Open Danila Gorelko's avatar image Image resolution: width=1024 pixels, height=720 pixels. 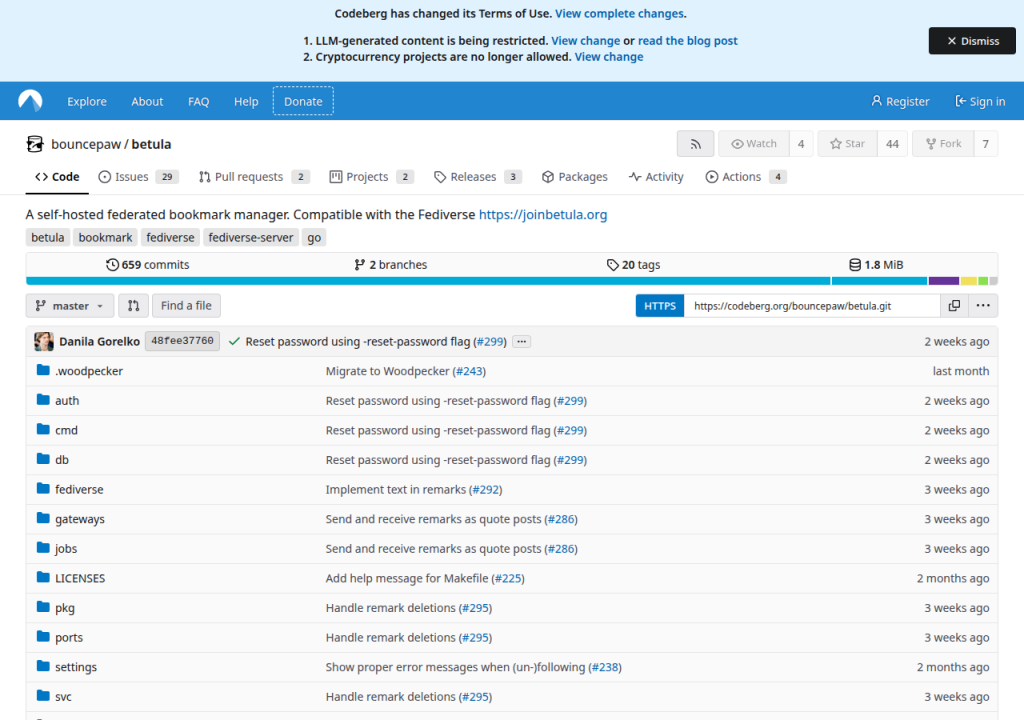coord(44,341)
